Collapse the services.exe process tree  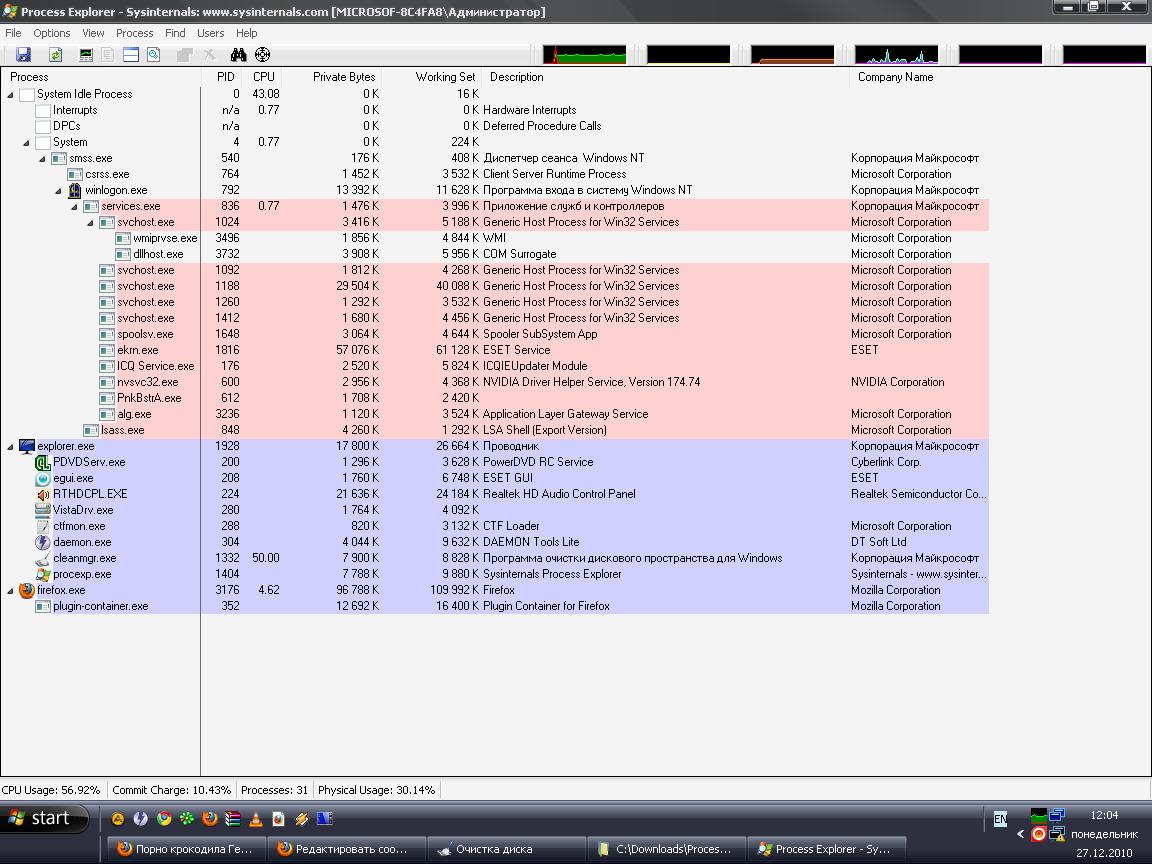tap(75, 206)
